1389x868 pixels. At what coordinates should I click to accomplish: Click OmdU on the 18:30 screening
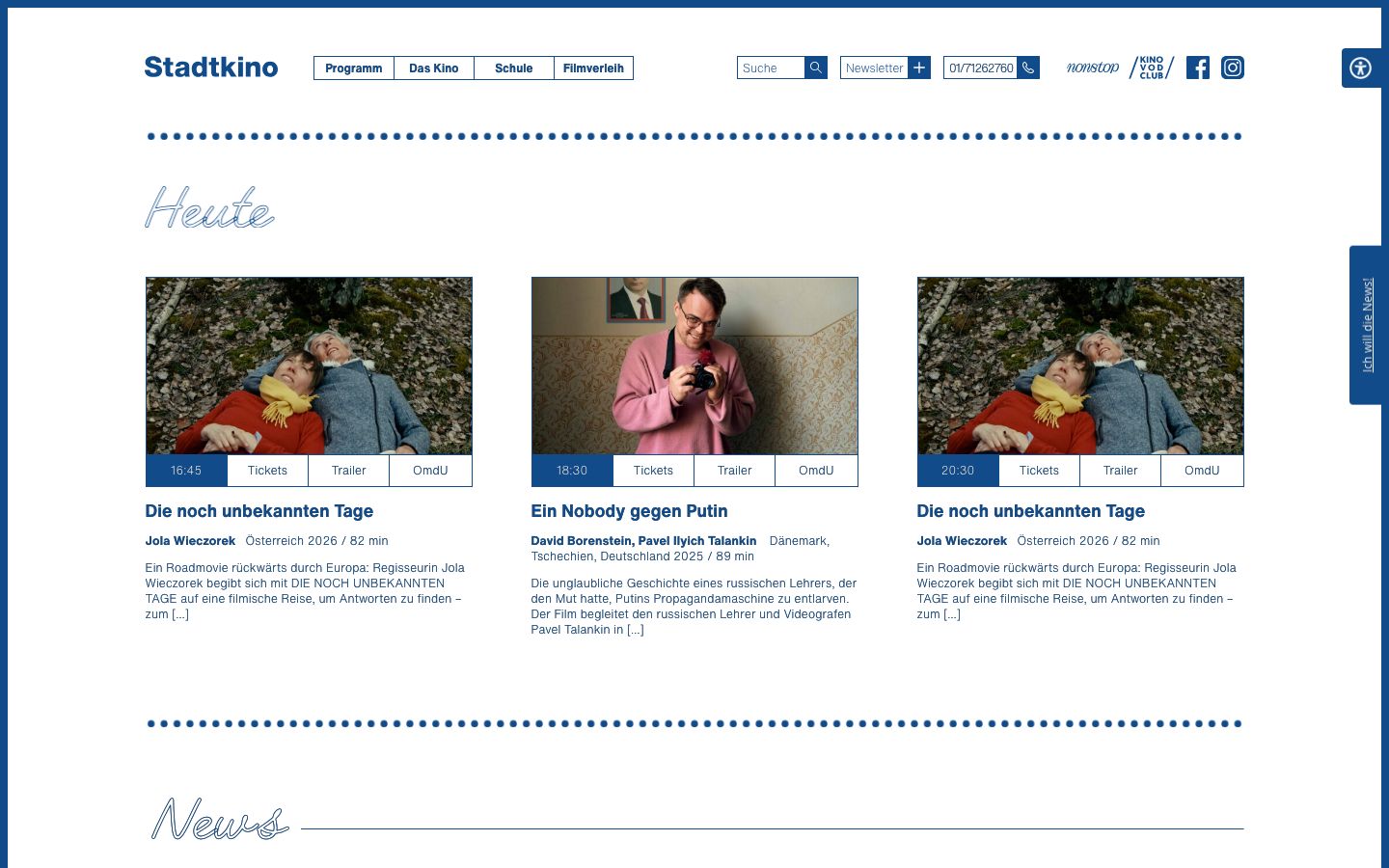pos(816,471)
